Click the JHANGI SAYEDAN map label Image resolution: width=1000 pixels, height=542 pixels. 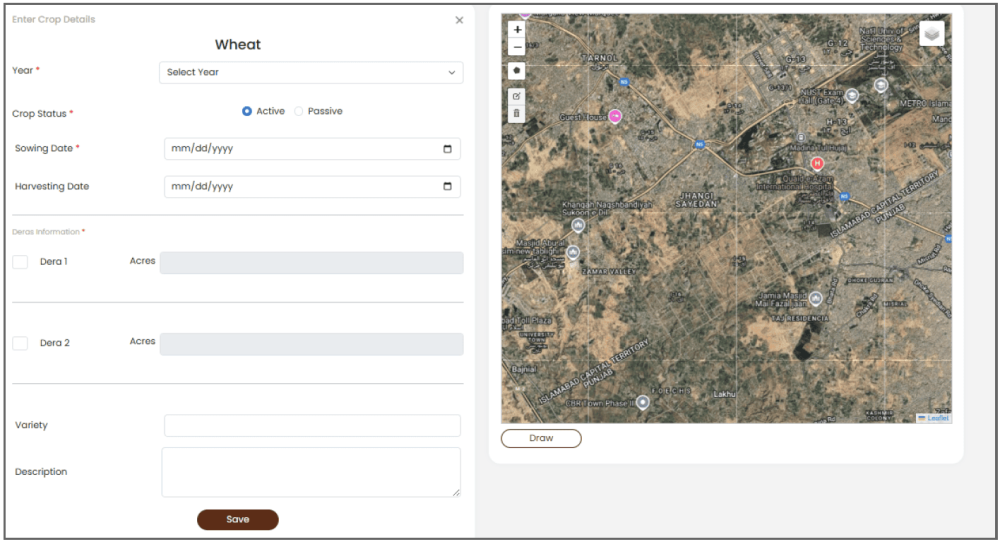696,200
